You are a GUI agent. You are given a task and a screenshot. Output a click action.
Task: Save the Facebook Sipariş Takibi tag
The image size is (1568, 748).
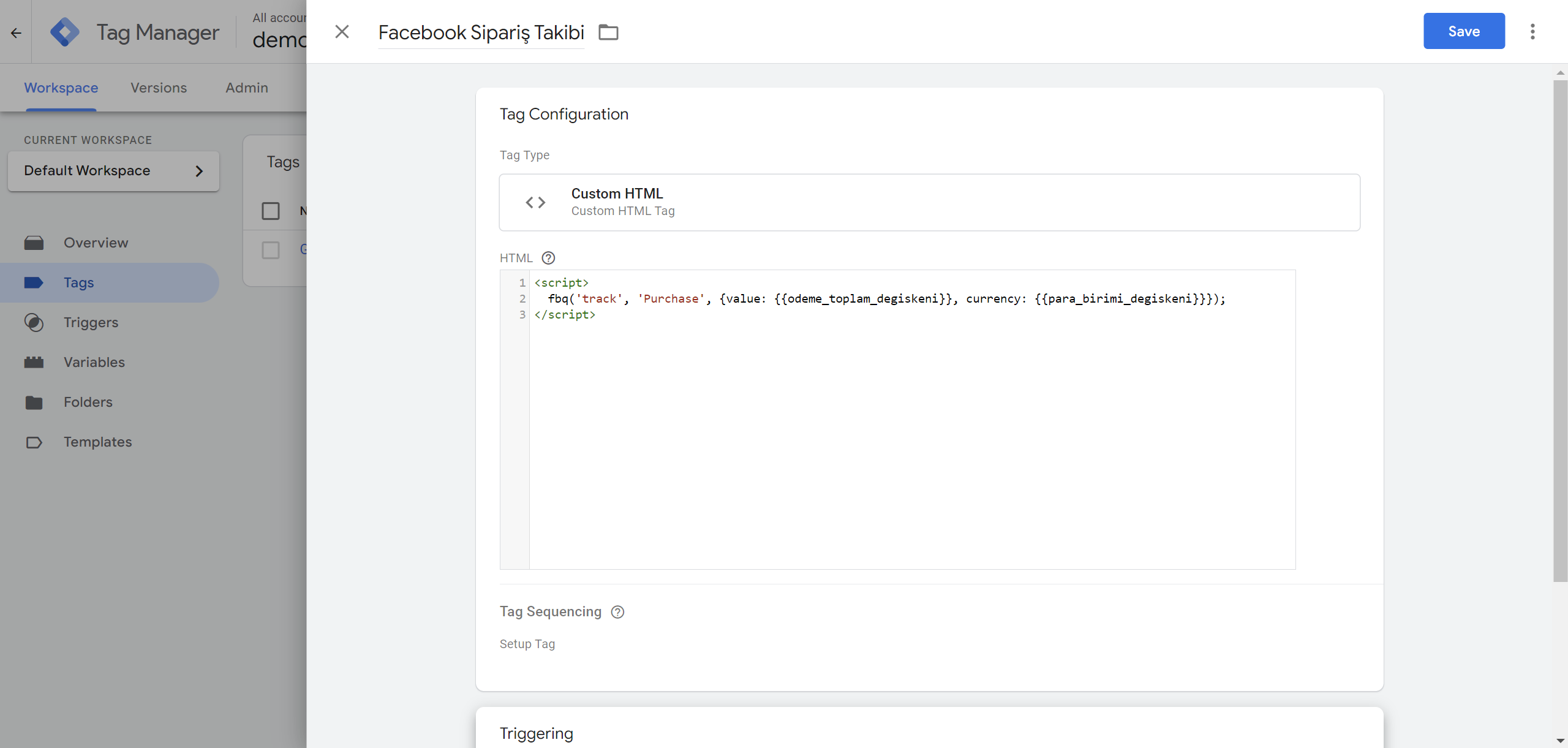pos(1464,31)
